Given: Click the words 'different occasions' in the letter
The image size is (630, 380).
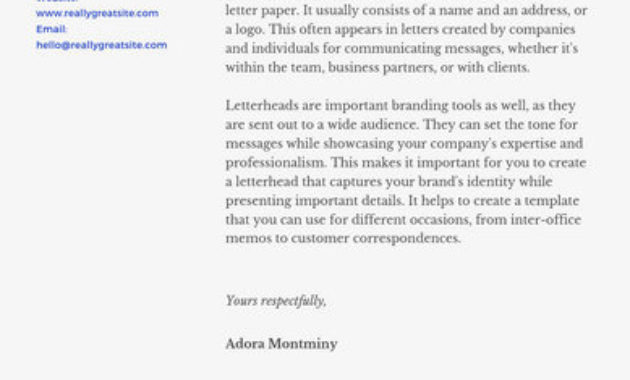Looking at the screenshot, I should 410,220.
